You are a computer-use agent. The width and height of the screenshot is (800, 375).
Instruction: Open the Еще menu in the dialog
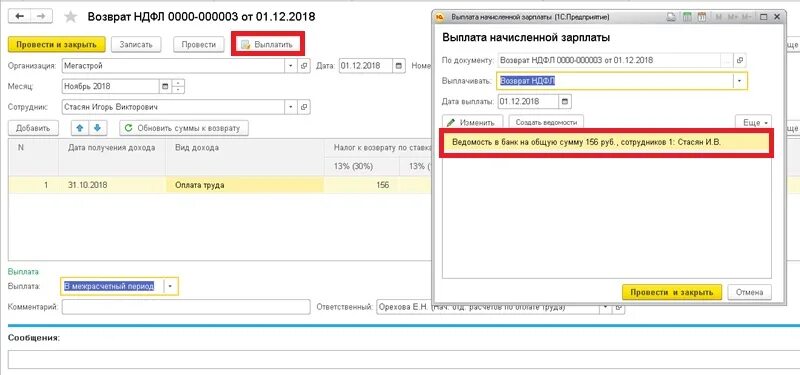coord(754,122)
